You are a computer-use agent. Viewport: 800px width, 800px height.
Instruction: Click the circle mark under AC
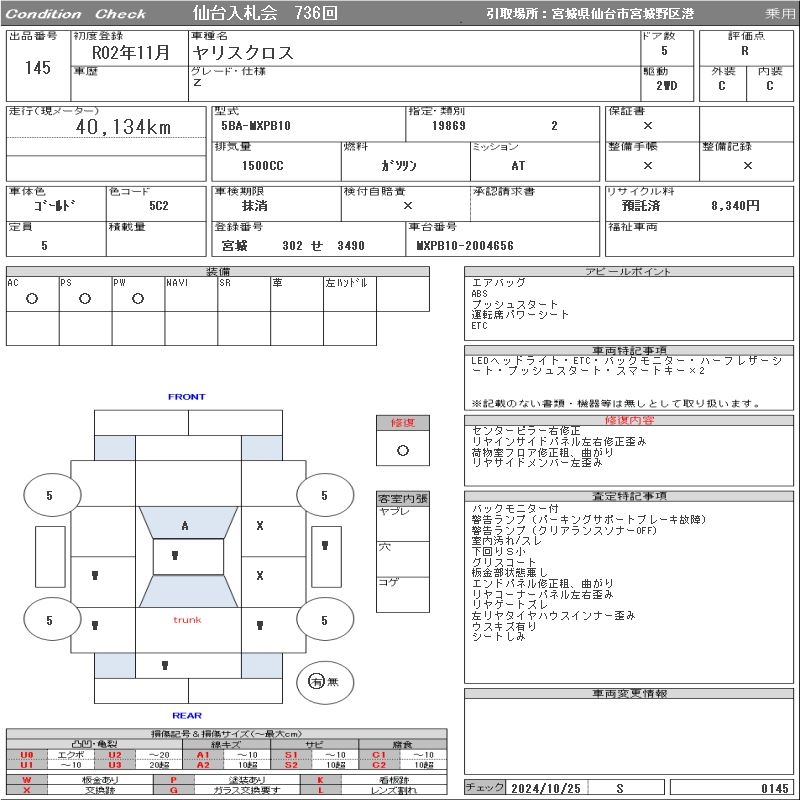pyautogui.click(x=32, y=299)
